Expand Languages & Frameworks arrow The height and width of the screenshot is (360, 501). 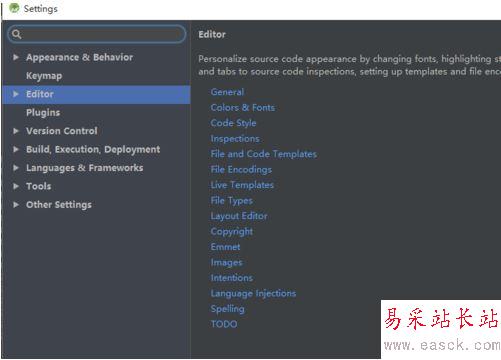[x=16, y=168]
